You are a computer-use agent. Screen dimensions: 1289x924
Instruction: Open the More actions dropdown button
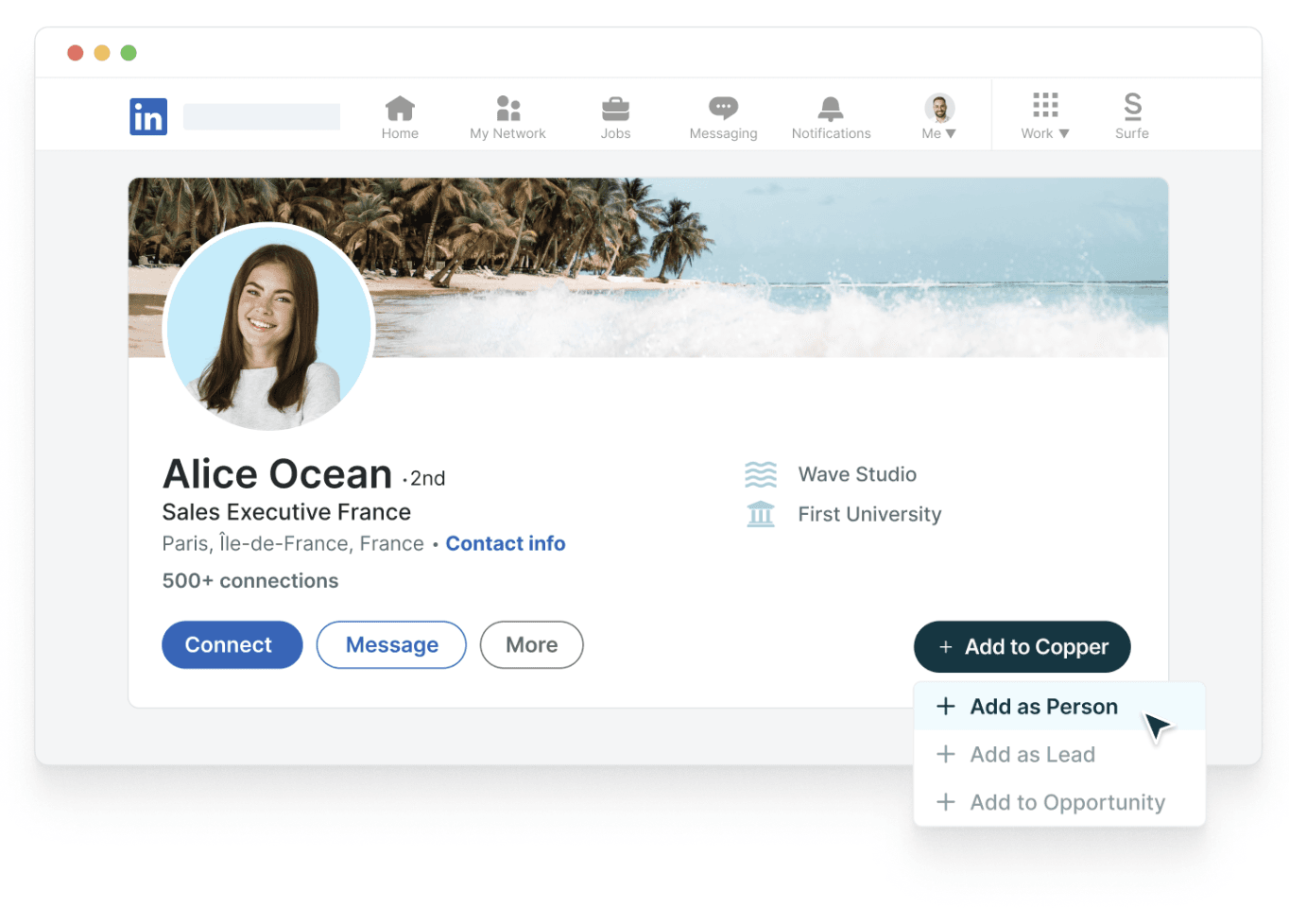coord(531,645)
